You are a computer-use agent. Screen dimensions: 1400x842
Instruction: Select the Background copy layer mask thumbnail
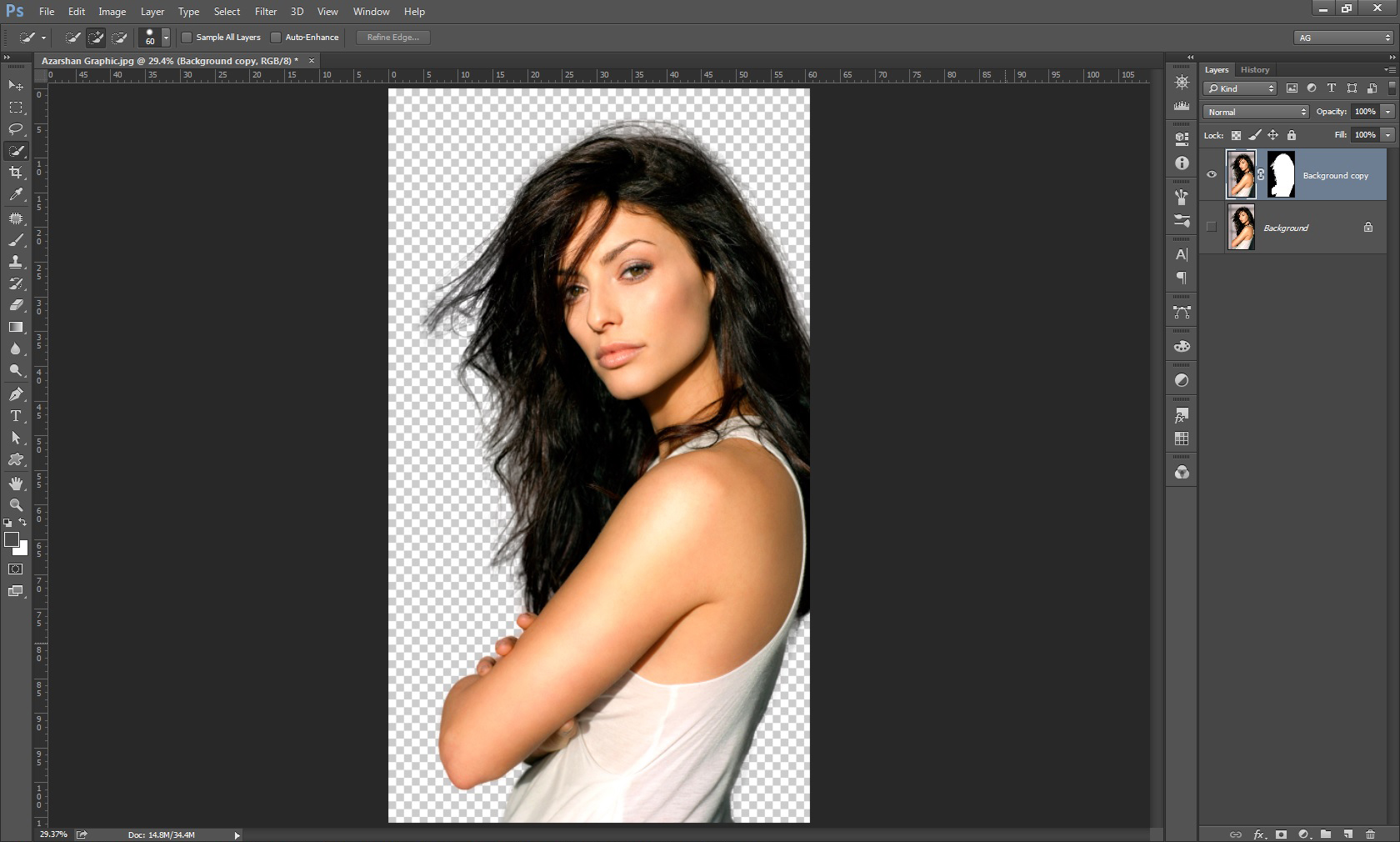pyautogui.click(x=1281, y=175)
